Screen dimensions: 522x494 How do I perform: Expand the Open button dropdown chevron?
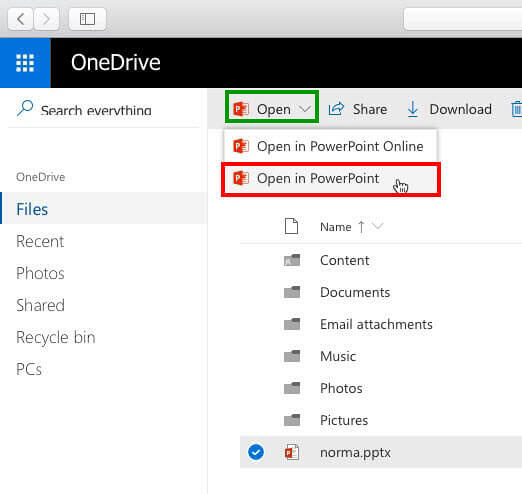[305, 109]
